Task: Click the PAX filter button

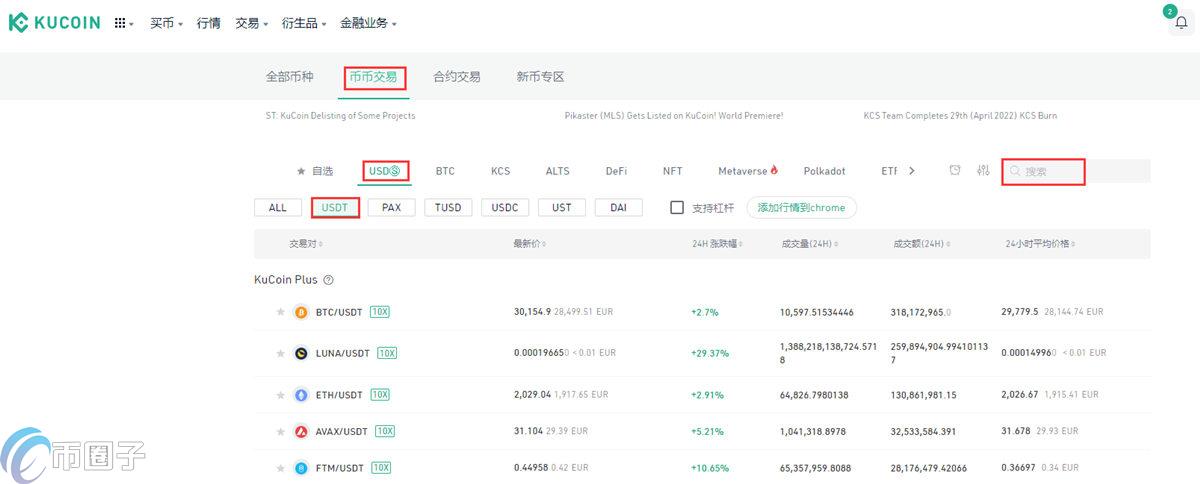Action: (x=392, y=208)
